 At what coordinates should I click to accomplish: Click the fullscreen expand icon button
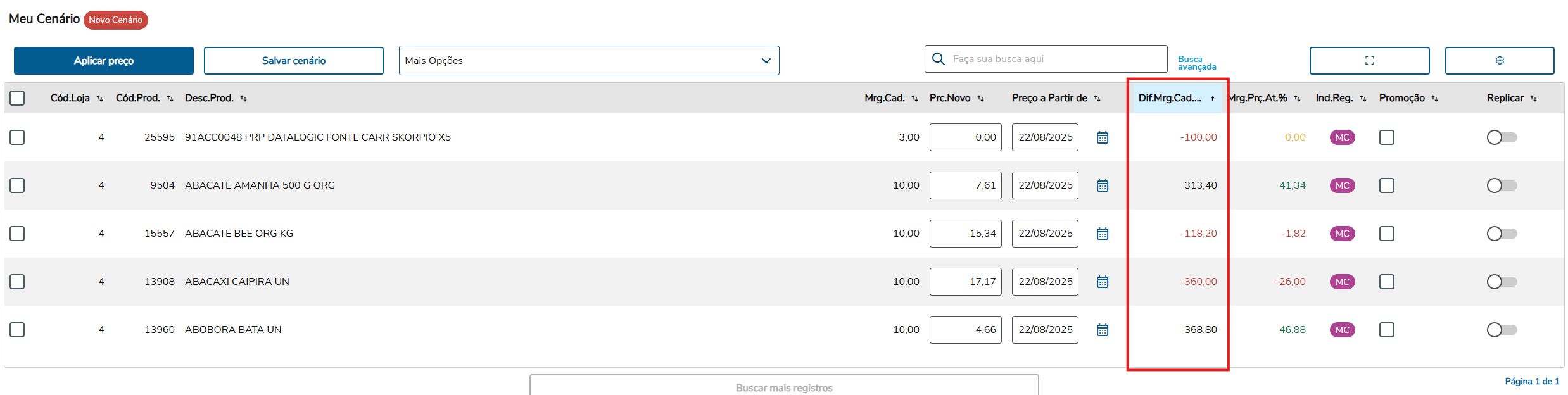pyautogui.click(x=1369, y=61)
